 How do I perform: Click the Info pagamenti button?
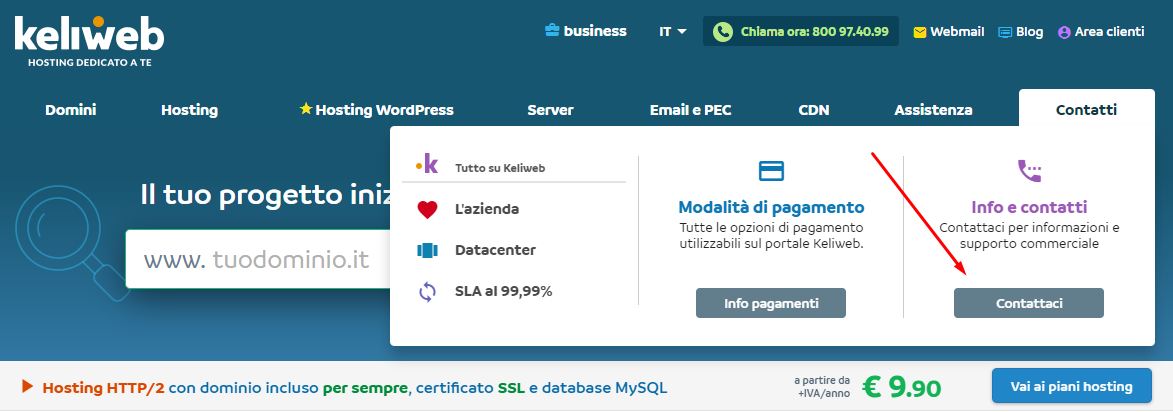tap(771, 304)
